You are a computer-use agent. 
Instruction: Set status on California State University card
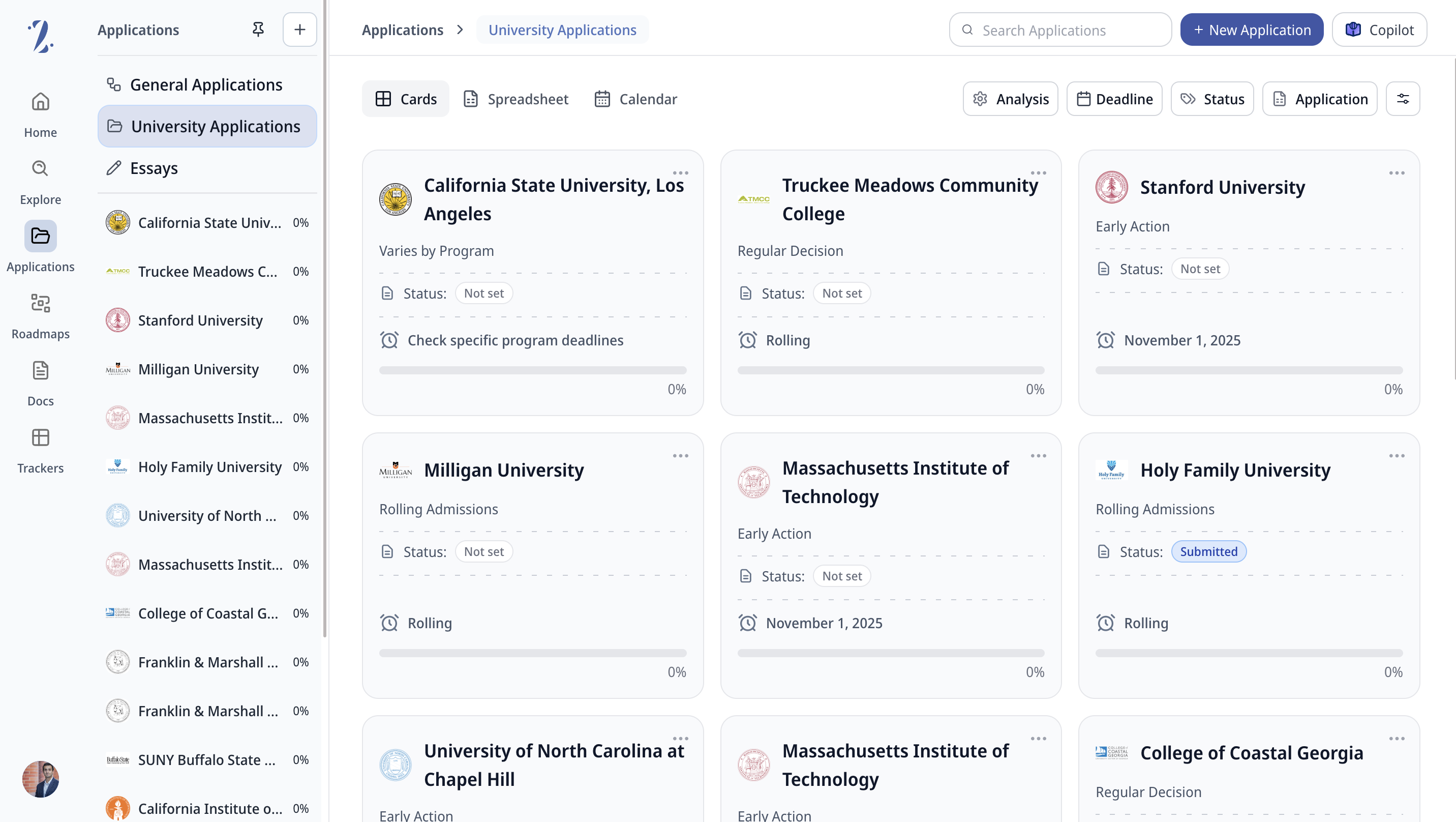(x=483, y=293)
